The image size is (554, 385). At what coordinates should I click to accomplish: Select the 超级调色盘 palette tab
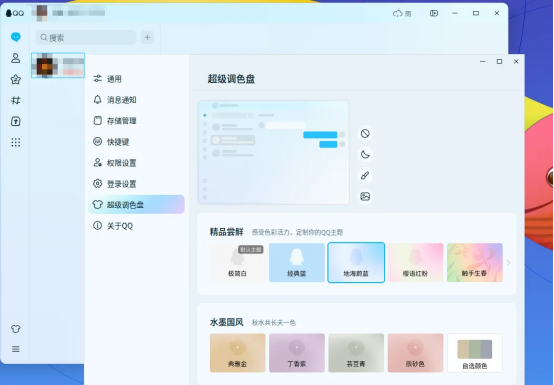[x=136, y=205]
